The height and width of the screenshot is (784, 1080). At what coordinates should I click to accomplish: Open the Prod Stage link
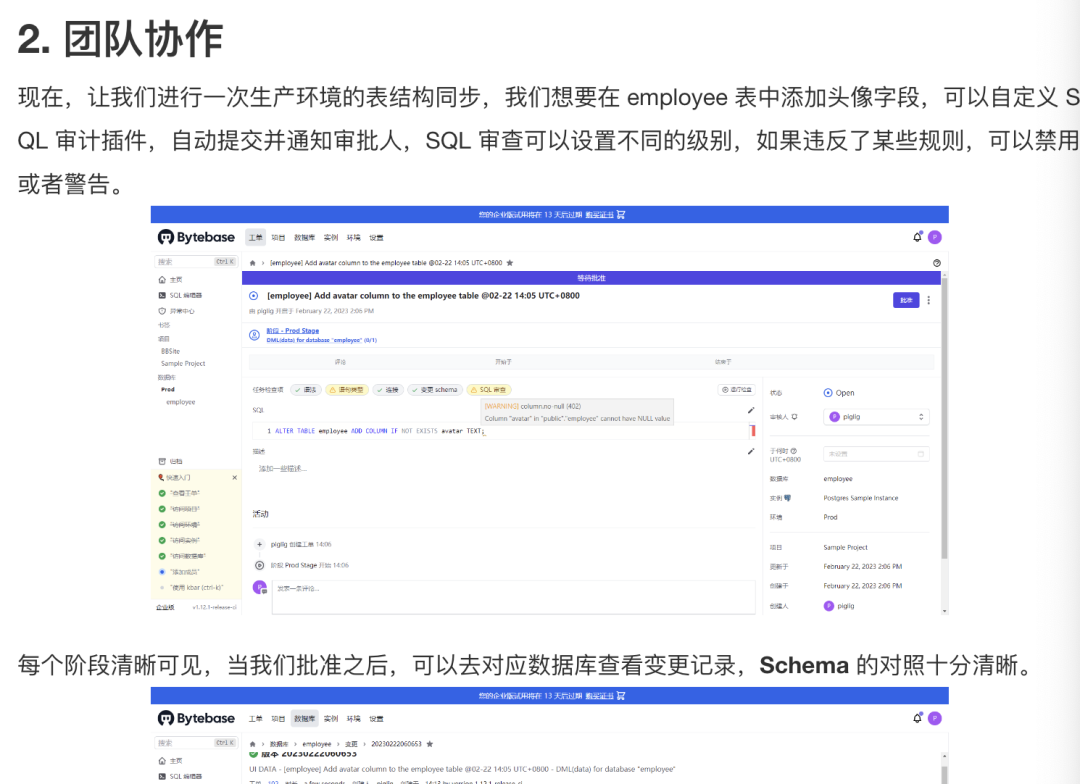coord(293,331)
